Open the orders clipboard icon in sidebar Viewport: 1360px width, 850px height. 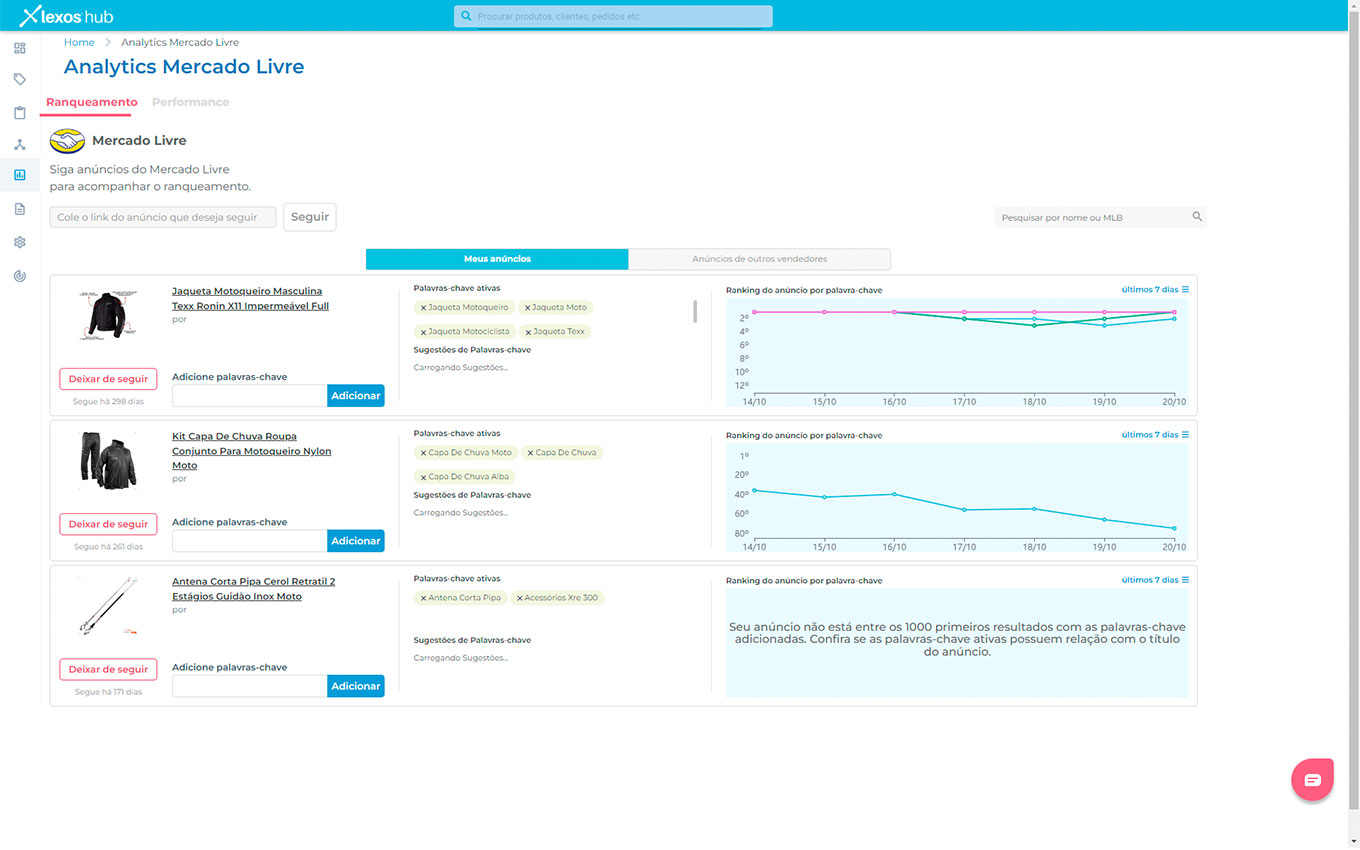coord(19,113)
